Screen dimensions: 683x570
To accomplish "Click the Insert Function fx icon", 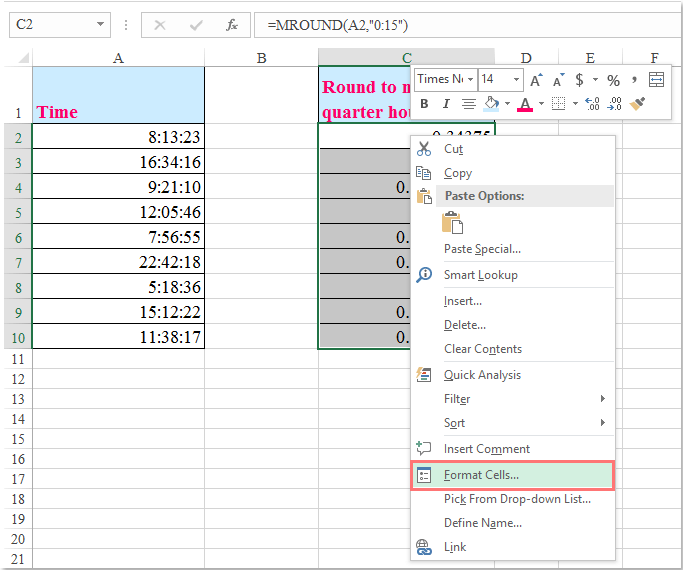I will coord(232,25).
